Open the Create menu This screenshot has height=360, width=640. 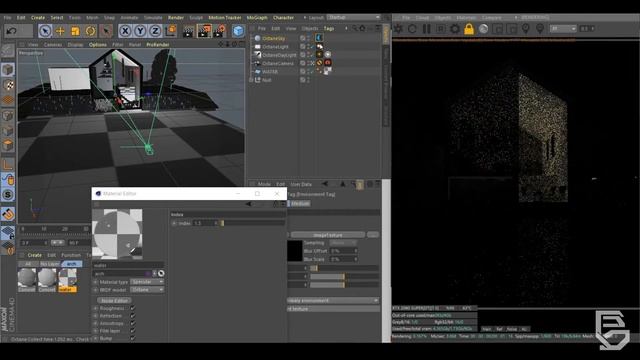[38, 18]
